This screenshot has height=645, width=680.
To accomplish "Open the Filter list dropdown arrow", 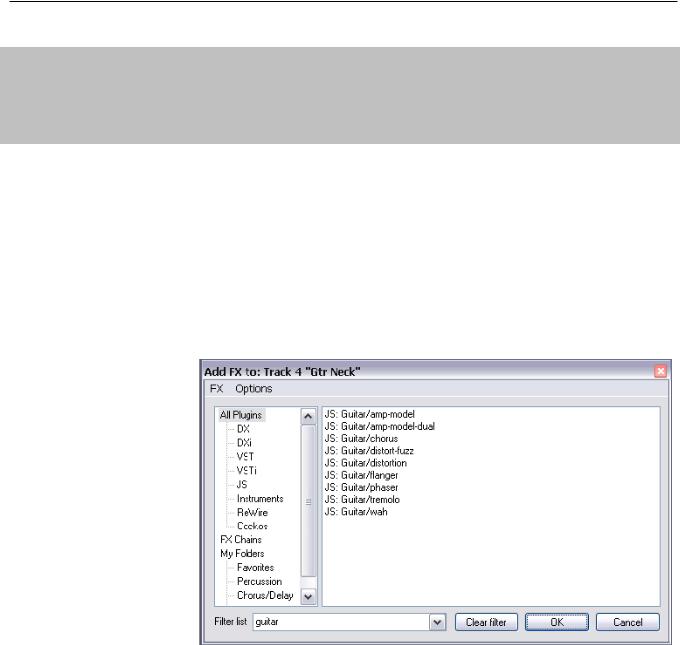I will tap(438, 622).
